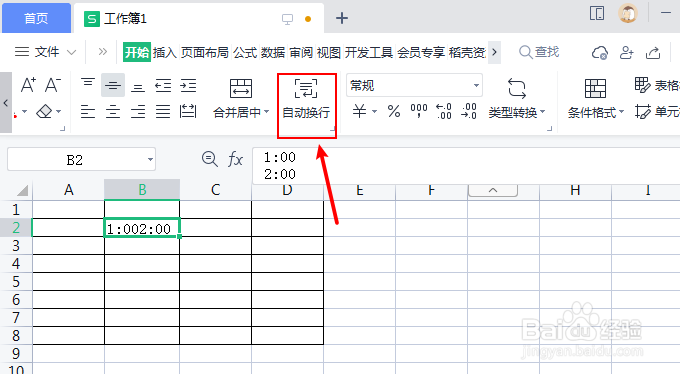This screenshot has height=374, width=680.
Task: Click the merge and center icon
Action: point(241,89)
